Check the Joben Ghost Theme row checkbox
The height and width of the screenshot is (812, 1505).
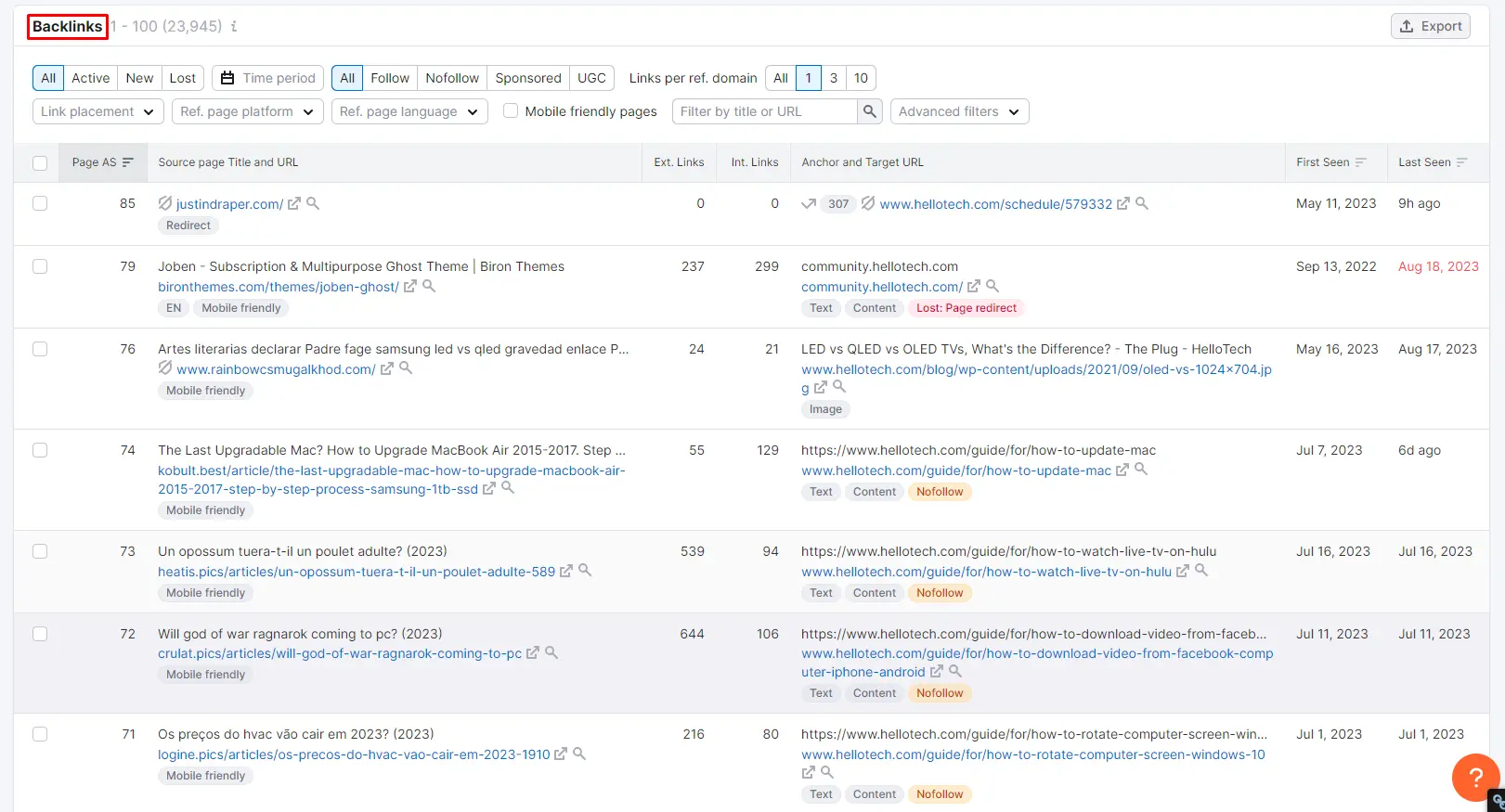tap(40, 266)
